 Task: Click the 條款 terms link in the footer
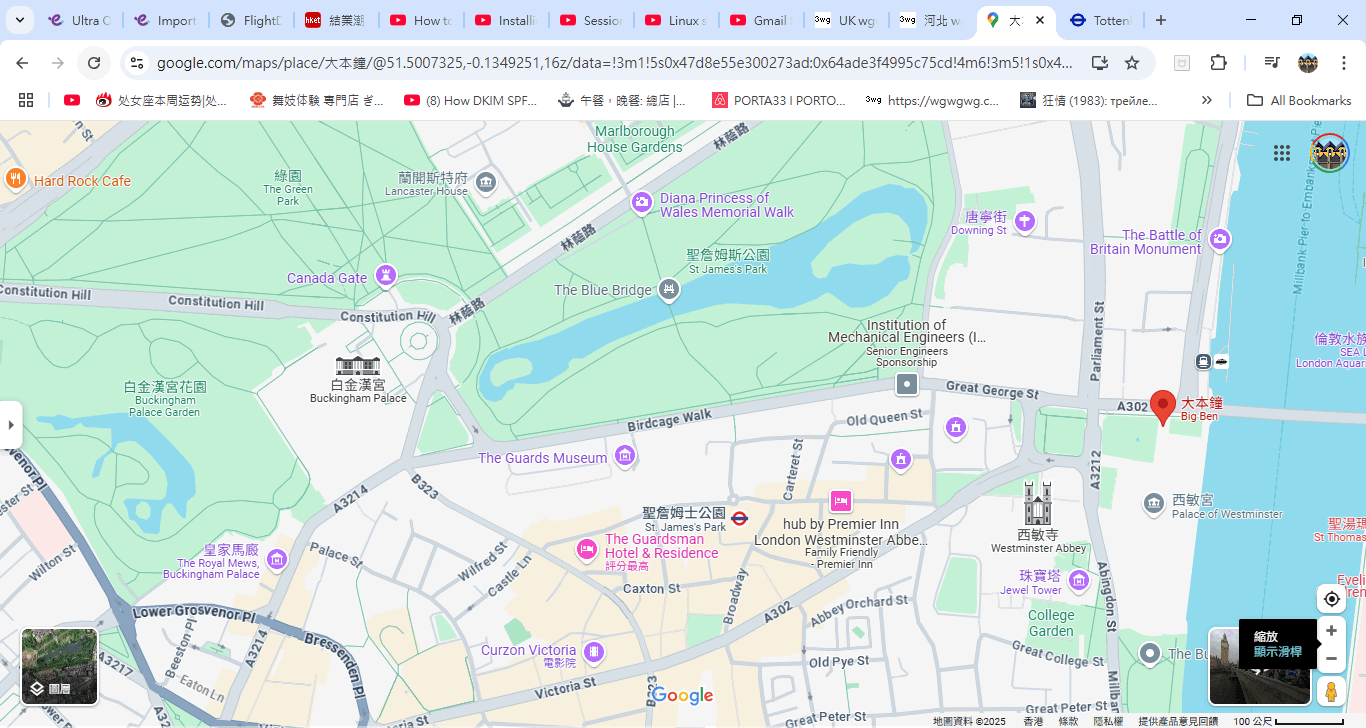click(x=1068, y=721)
